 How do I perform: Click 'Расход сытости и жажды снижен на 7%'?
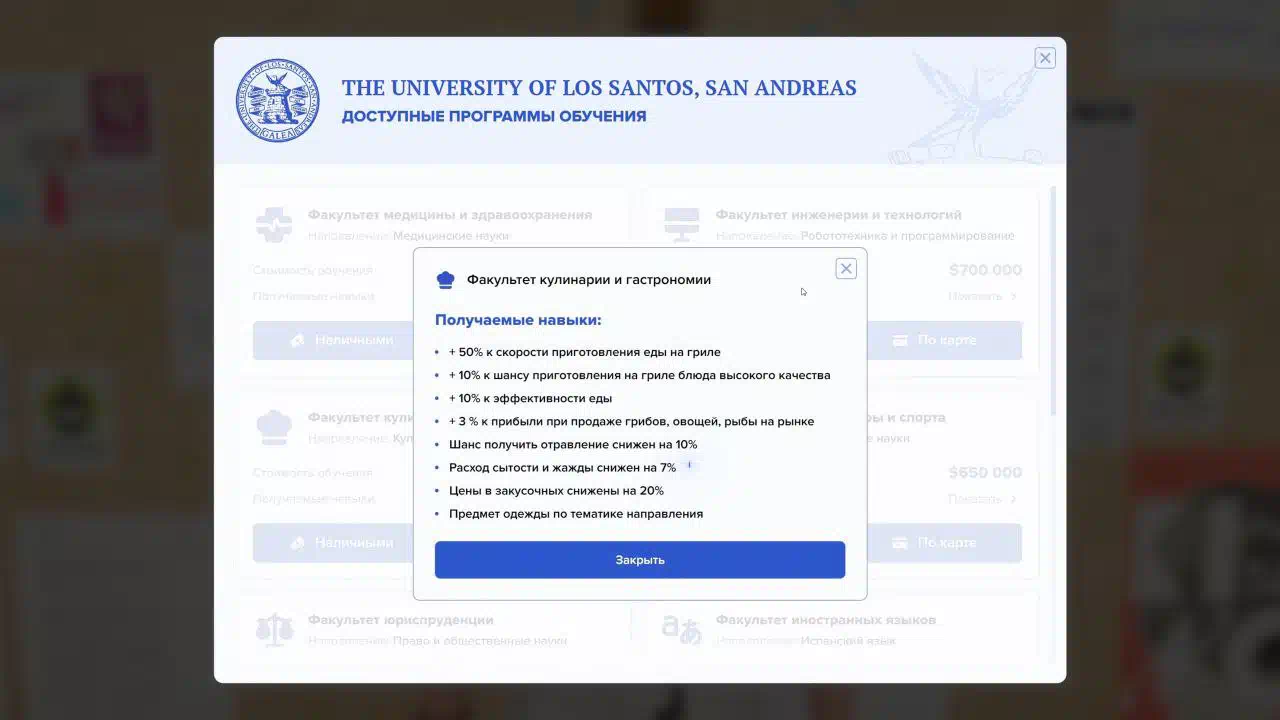pyautogui.click(x=562, y=467)
